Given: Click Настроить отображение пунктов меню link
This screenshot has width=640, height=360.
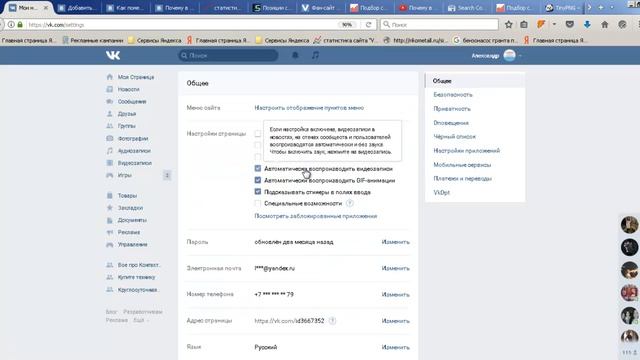Looking at the screenshot, I should click(x=309, y=108).
